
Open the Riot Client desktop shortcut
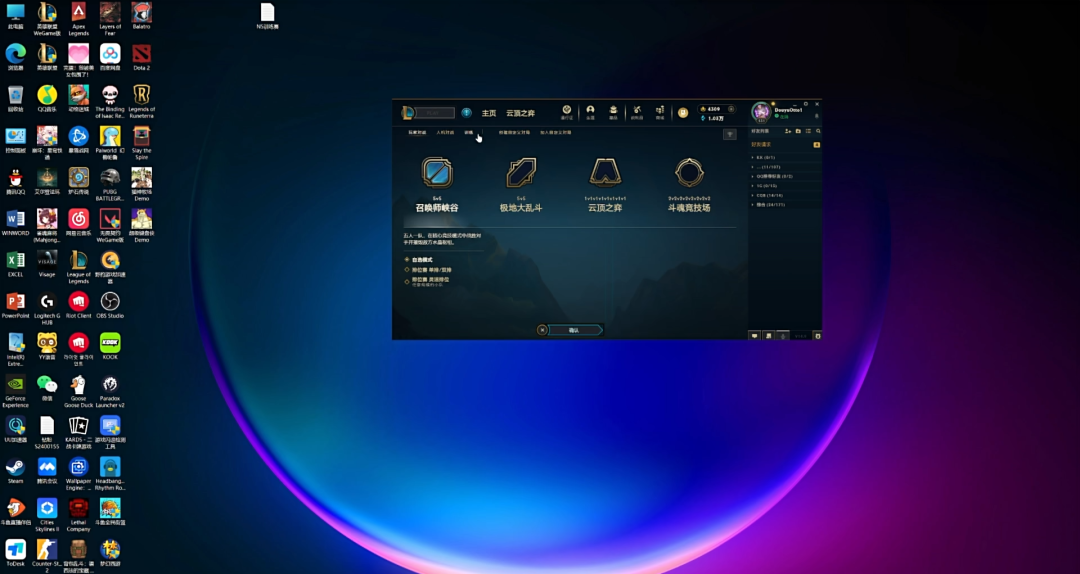[79, 305]
